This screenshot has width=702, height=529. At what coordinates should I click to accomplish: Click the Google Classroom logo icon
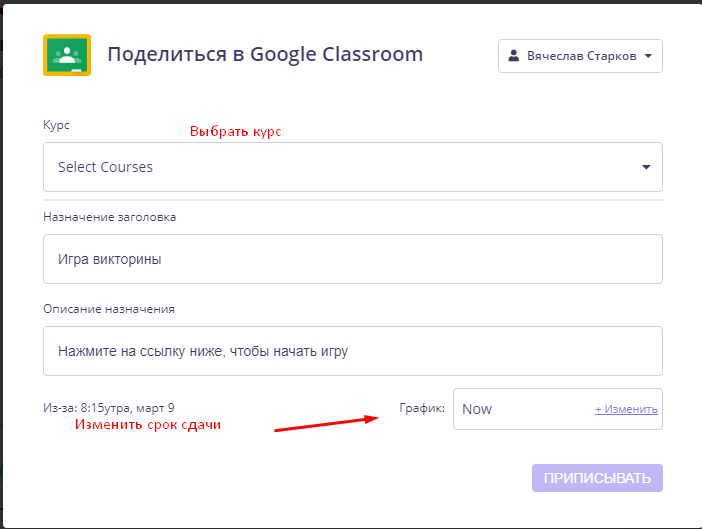coord(67,55)
